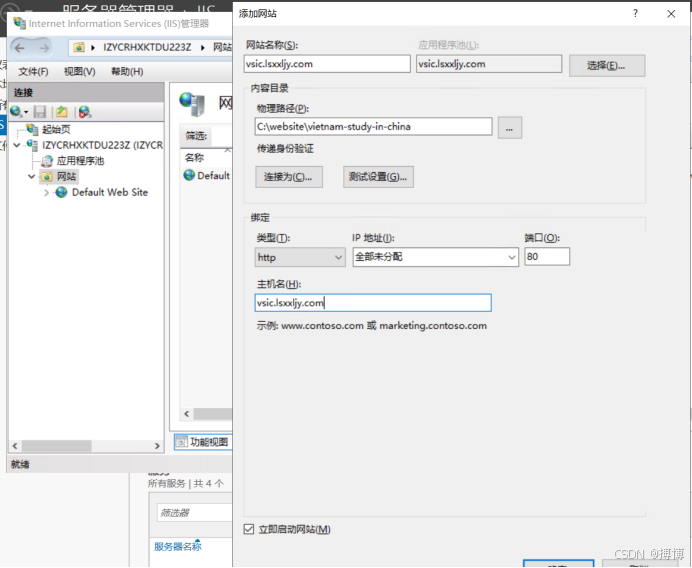Select the Default row in the sites list
The image size is (692, 568).
coord(207,175)
